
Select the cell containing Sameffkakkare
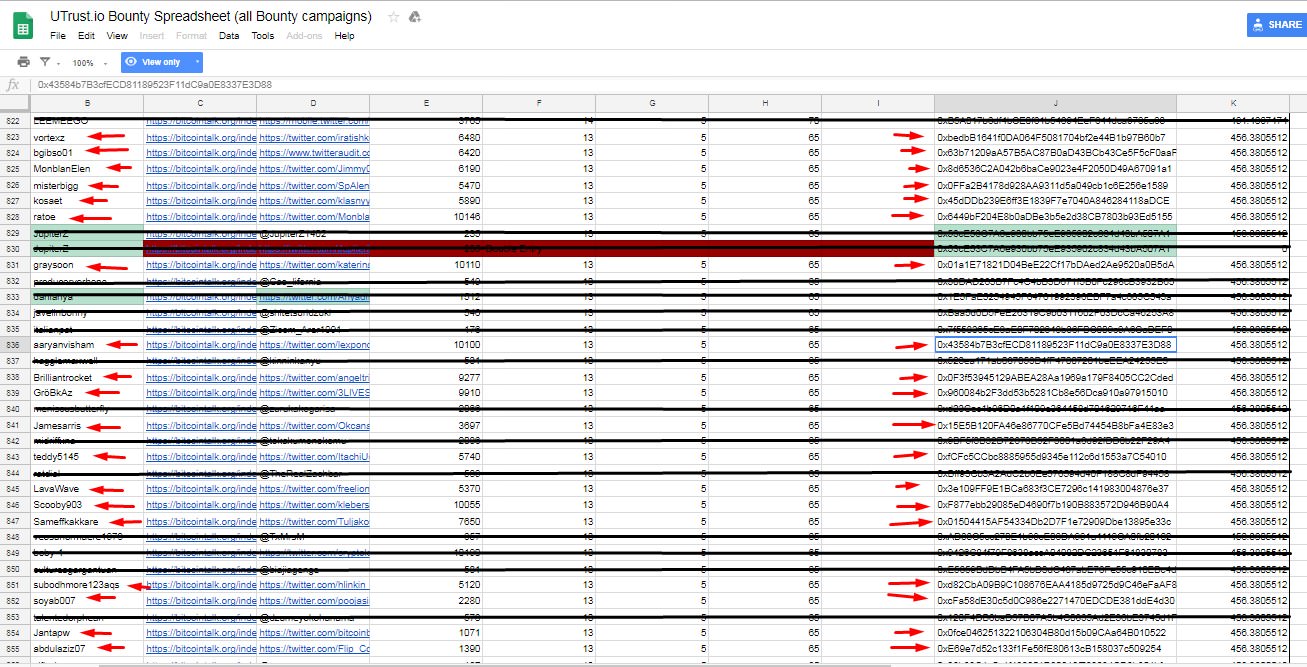pyautogui.click(x=87, y=521)
